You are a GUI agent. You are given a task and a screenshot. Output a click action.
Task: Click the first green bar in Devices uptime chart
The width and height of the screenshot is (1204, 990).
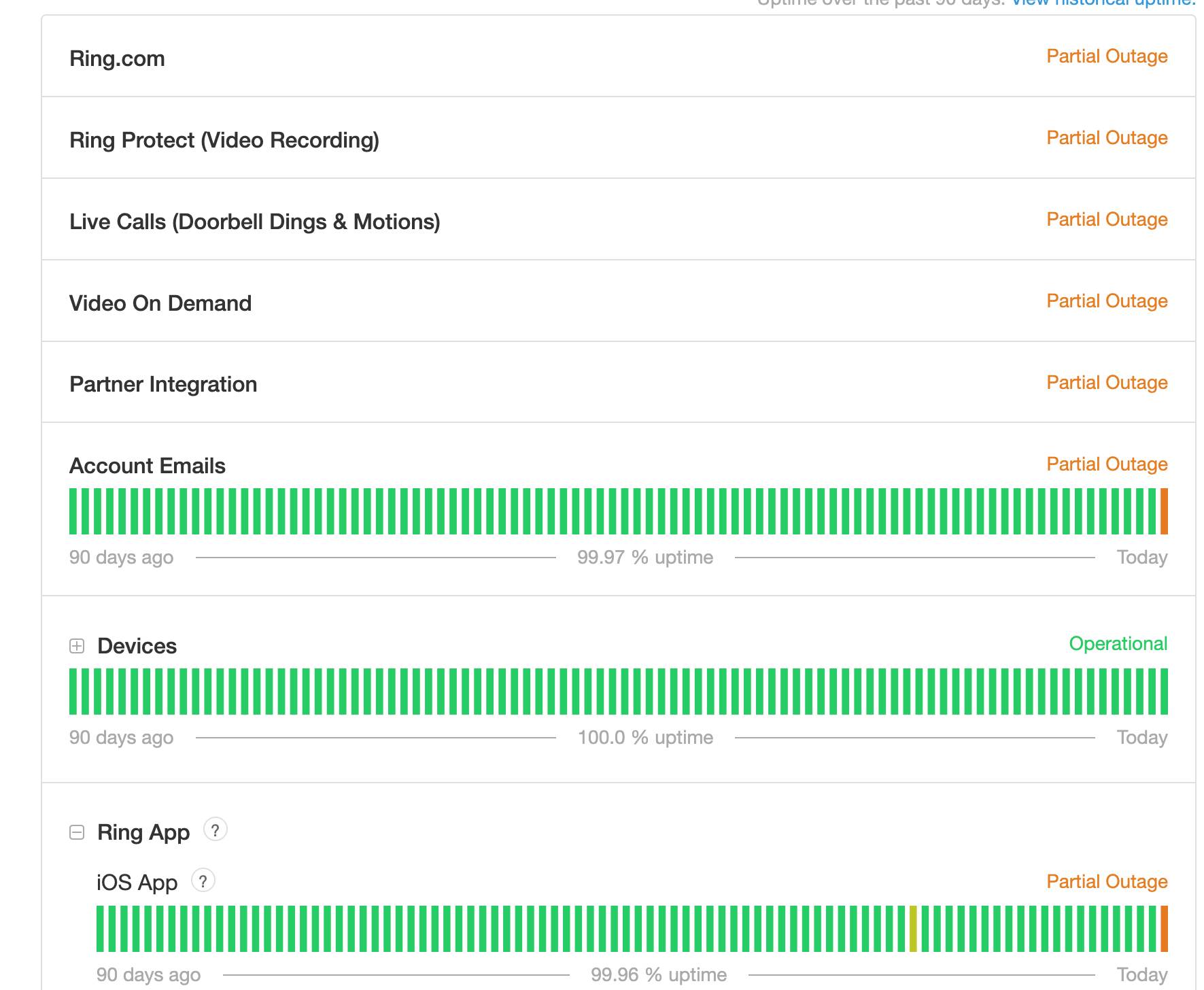(x=72, y=690)
